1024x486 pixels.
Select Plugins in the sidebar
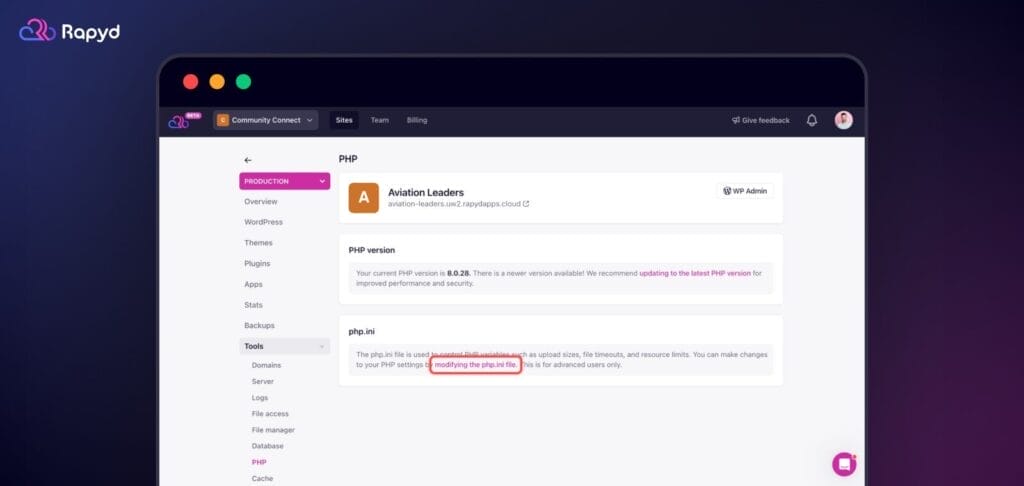(x=257, y=264)
